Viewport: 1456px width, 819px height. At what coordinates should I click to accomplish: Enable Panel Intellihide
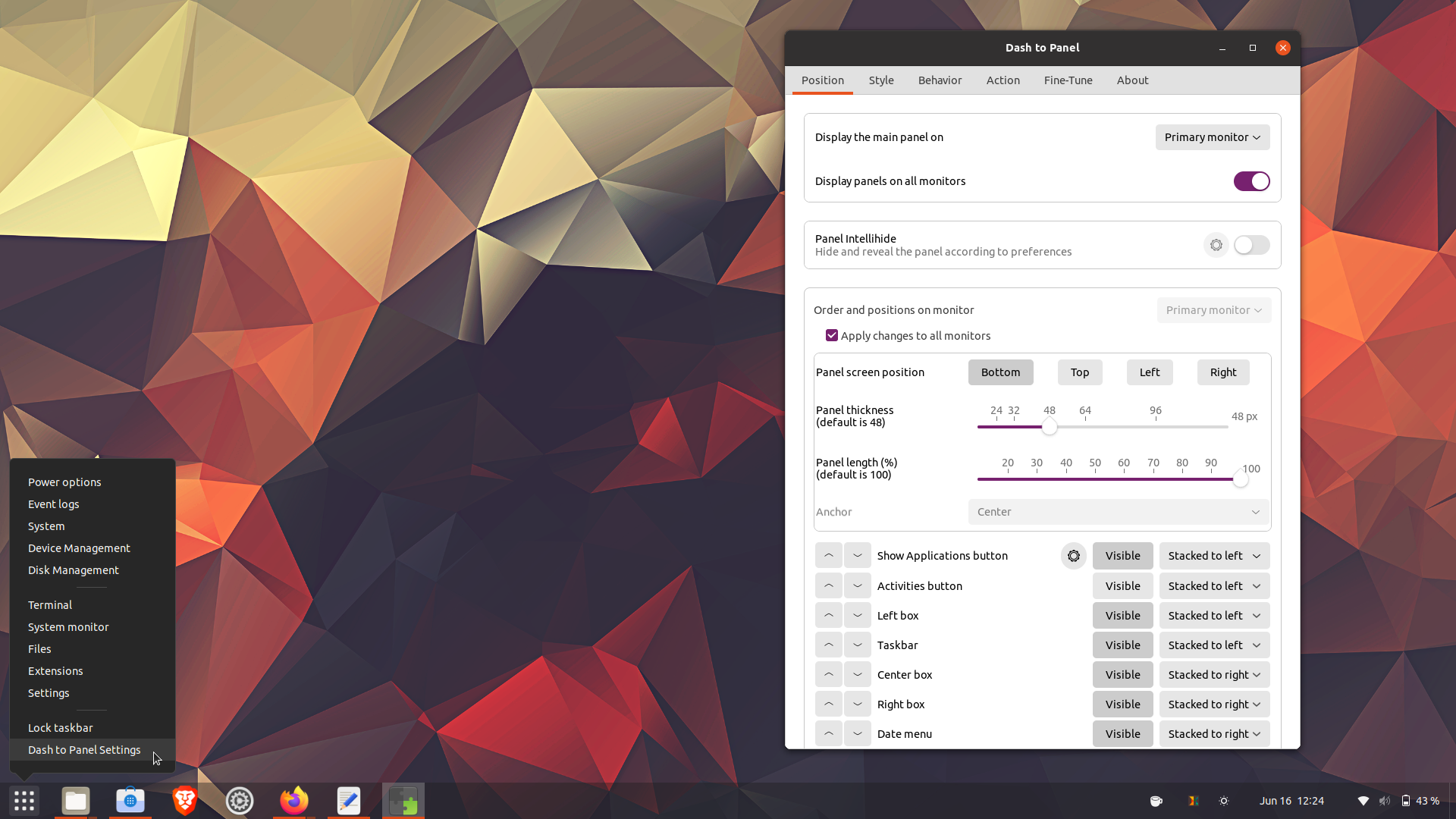(x=1250, y=245)
